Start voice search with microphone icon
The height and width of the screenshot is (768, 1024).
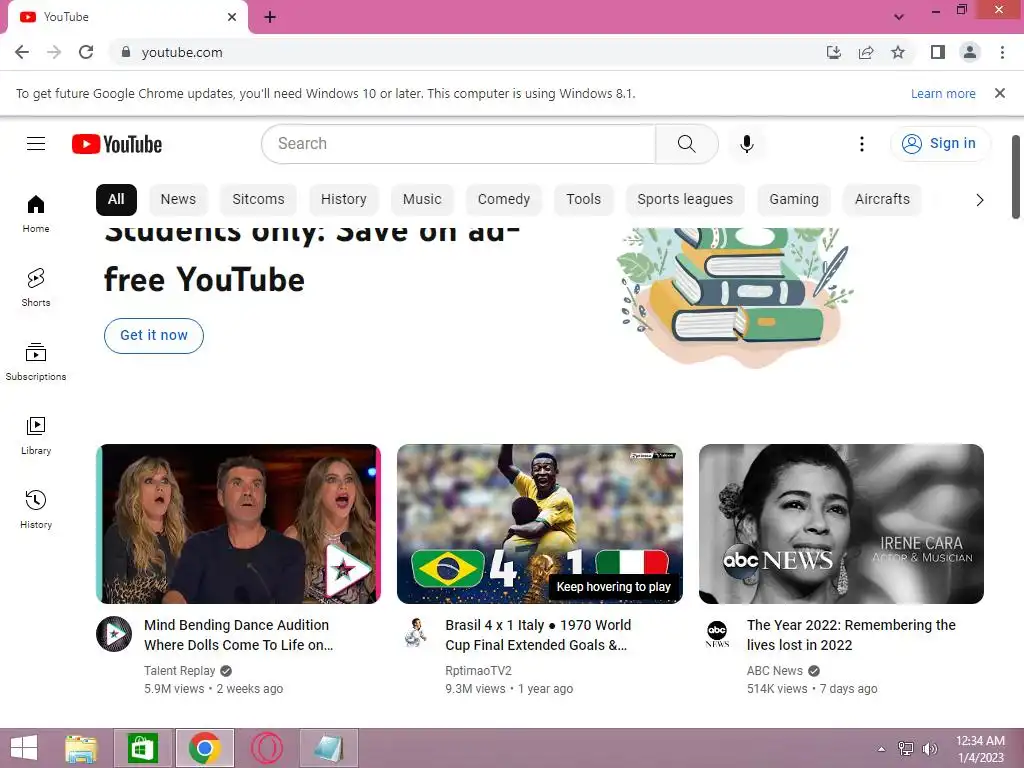746,144
